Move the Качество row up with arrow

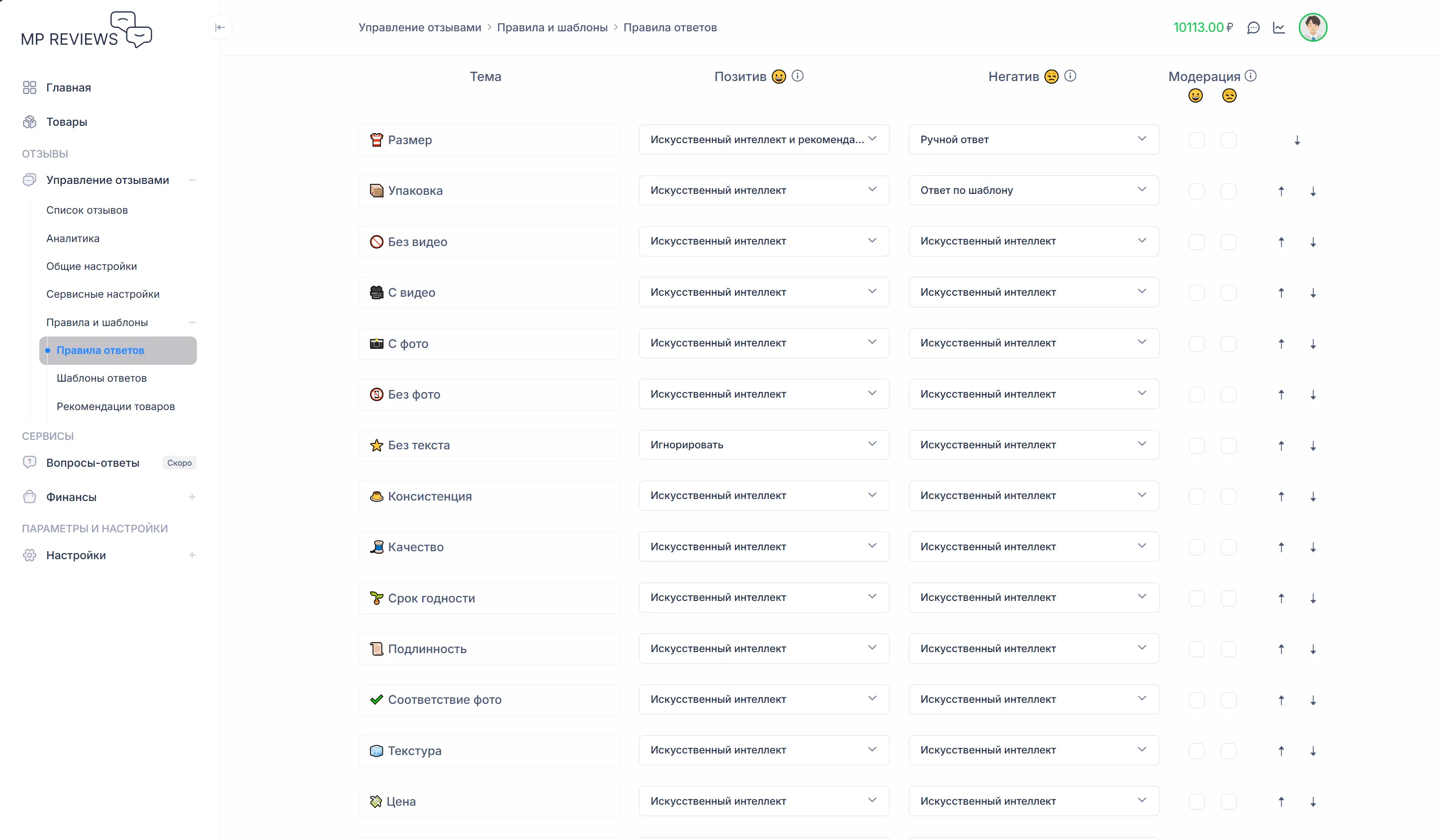tap(1281, 547)
